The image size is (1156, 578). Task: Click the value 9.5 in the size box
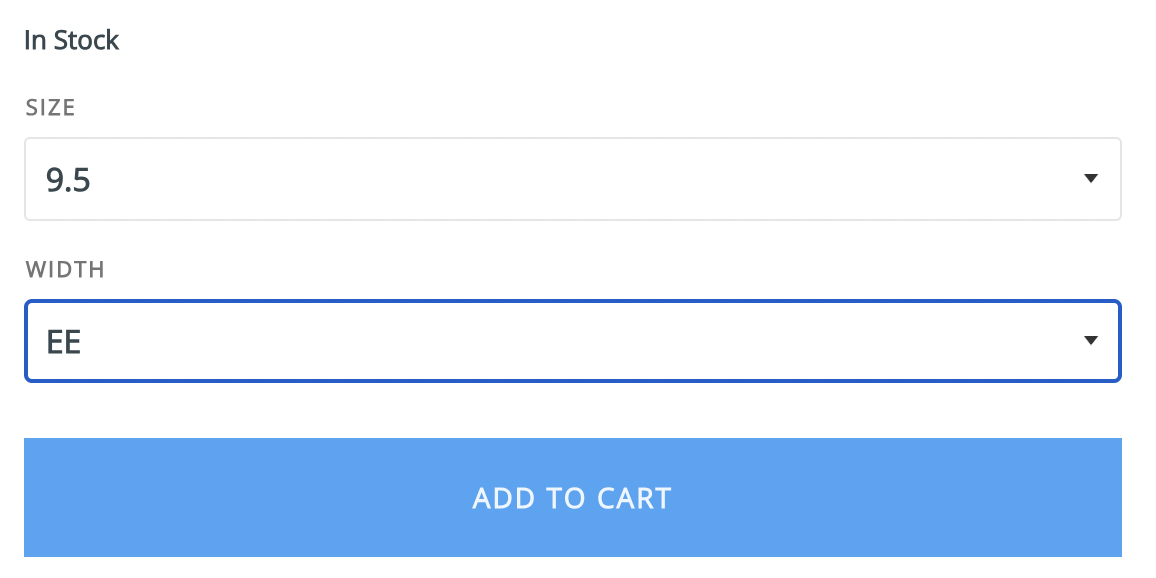tap(69, 178)
